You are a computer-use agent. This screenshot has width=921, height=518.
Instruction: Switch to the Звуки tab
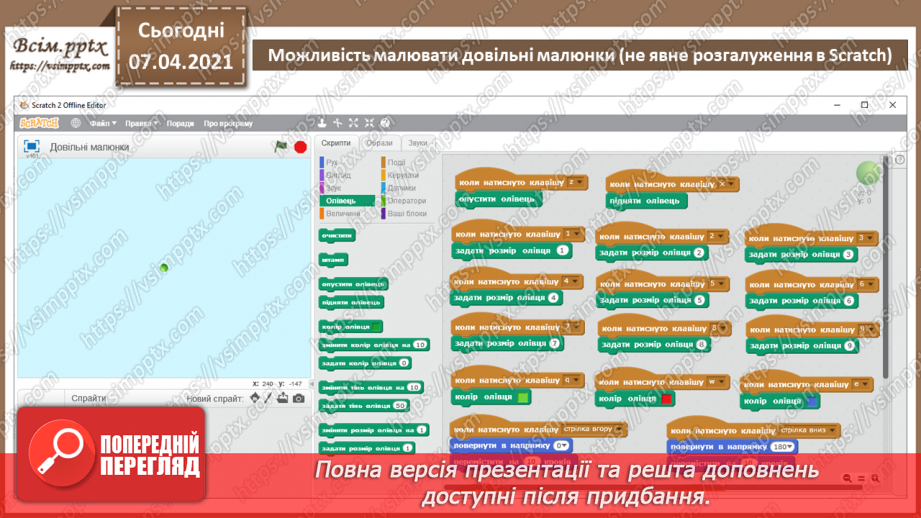pyautogui.click(x=418, y=143)
